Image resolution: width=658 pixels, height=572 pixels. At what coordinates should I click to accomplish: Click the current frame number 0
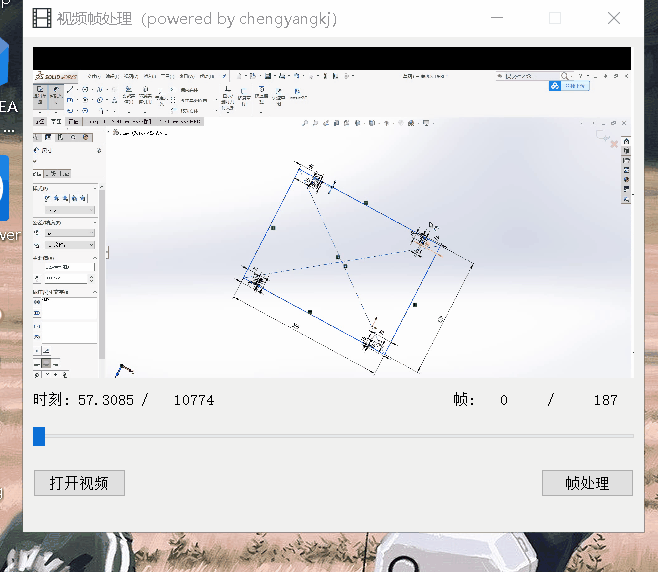coord(504,400)
